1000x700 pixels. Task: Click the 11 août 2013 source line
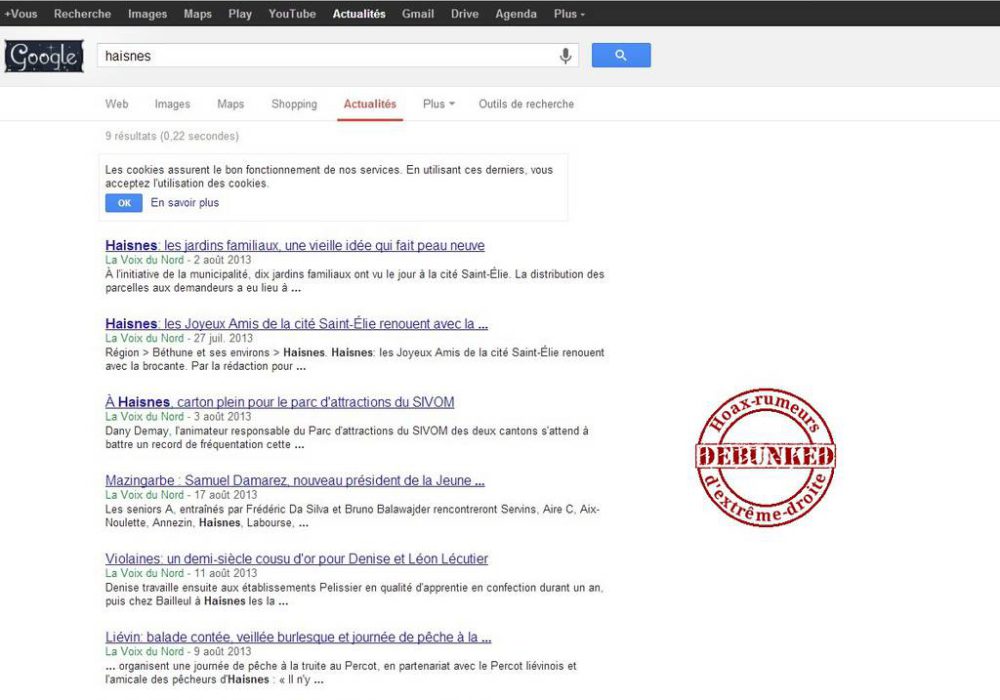coord(181,573)
